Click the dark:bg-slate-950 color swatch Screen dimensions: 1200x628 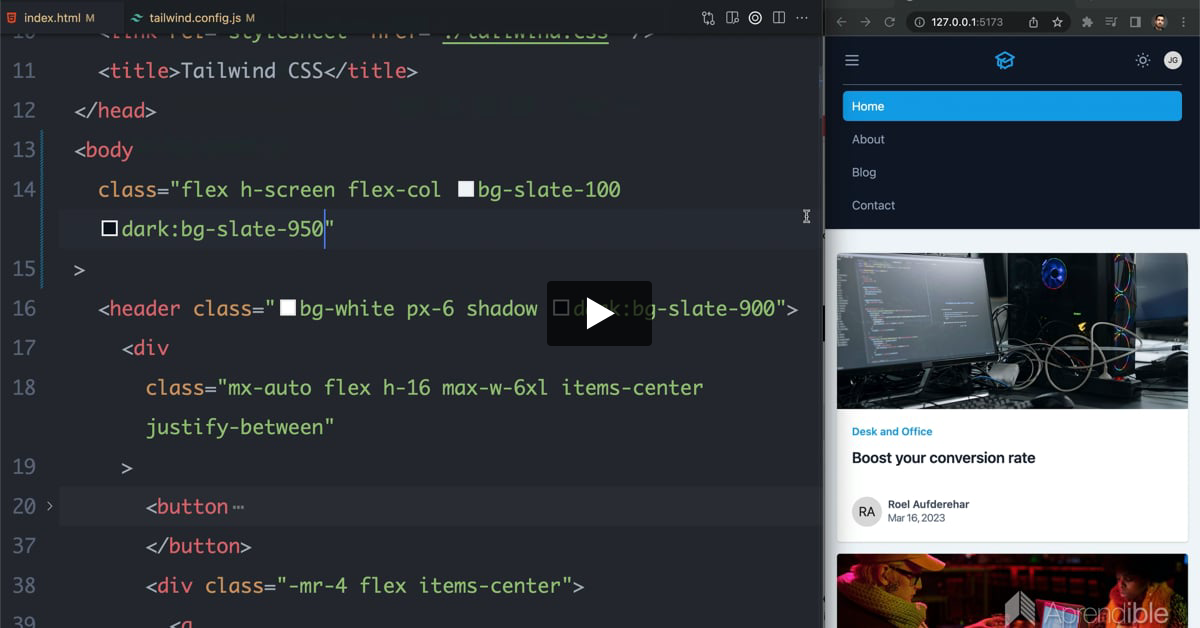point(110,229)
